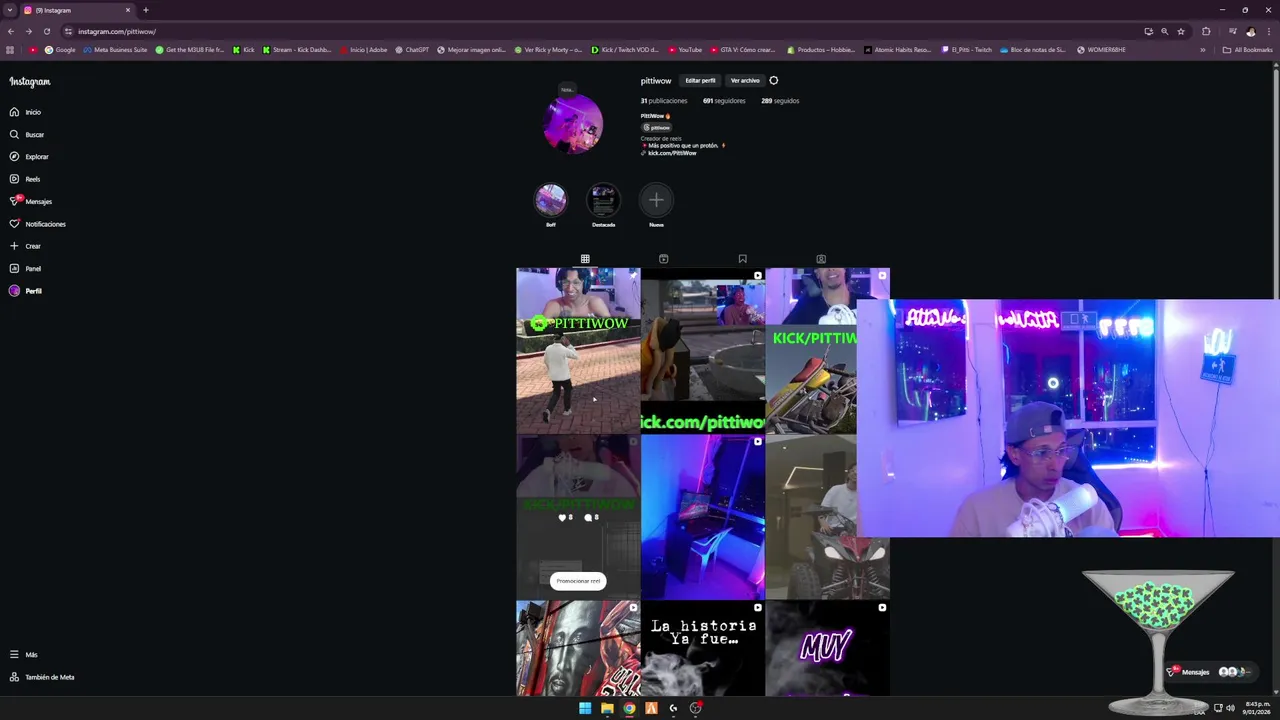
Task: Open the MUY neon text reel
Action: coord(827,648)
